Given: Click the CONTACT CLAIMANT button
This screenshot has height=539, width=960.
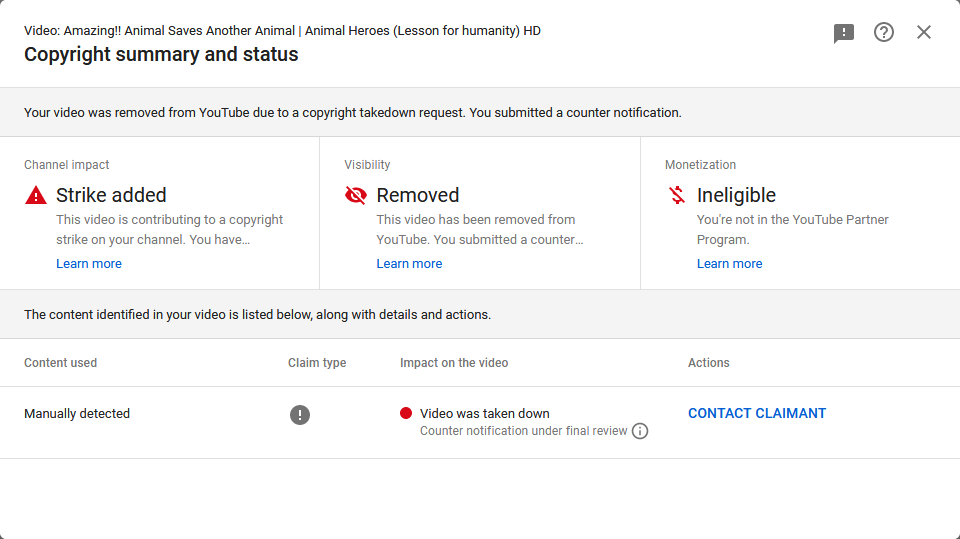Looking at the screenshot, I should click(x=757, y=413).
